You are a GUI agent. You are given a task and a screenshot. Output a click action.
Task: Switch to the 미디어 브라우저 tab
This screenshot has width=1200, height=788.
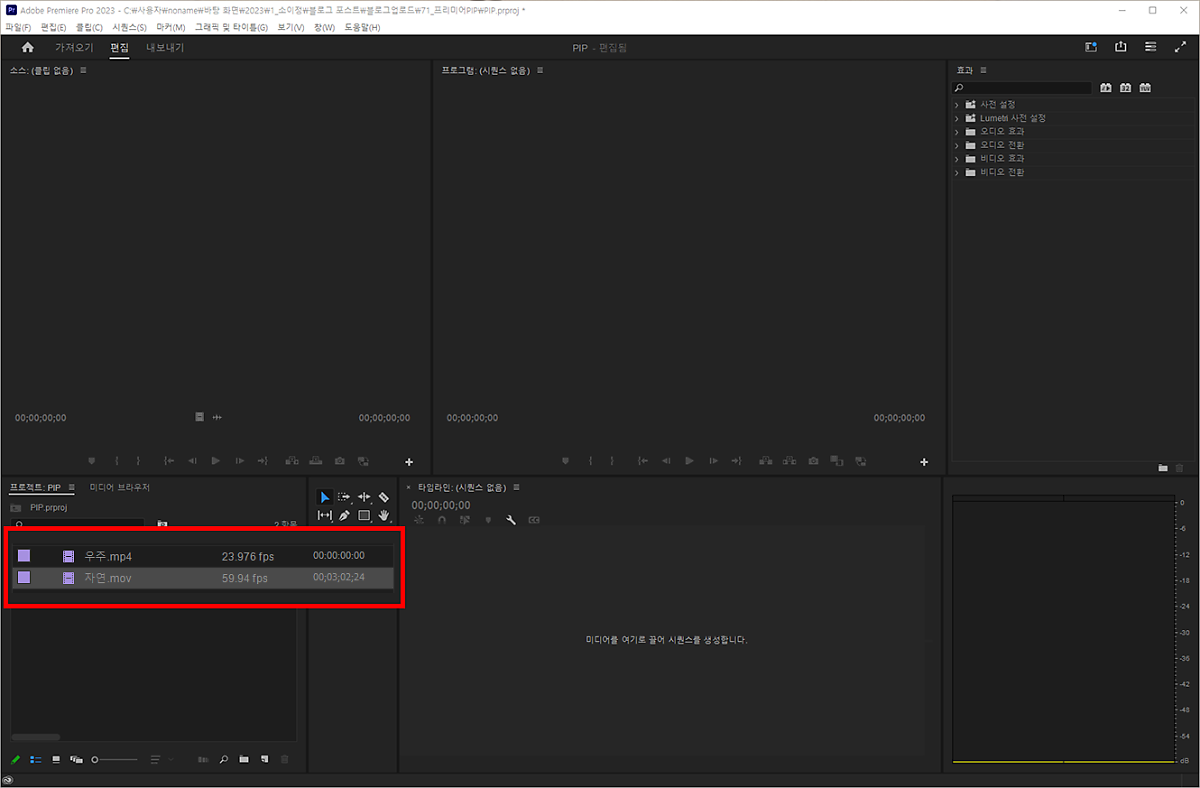[x=119, y=488]
